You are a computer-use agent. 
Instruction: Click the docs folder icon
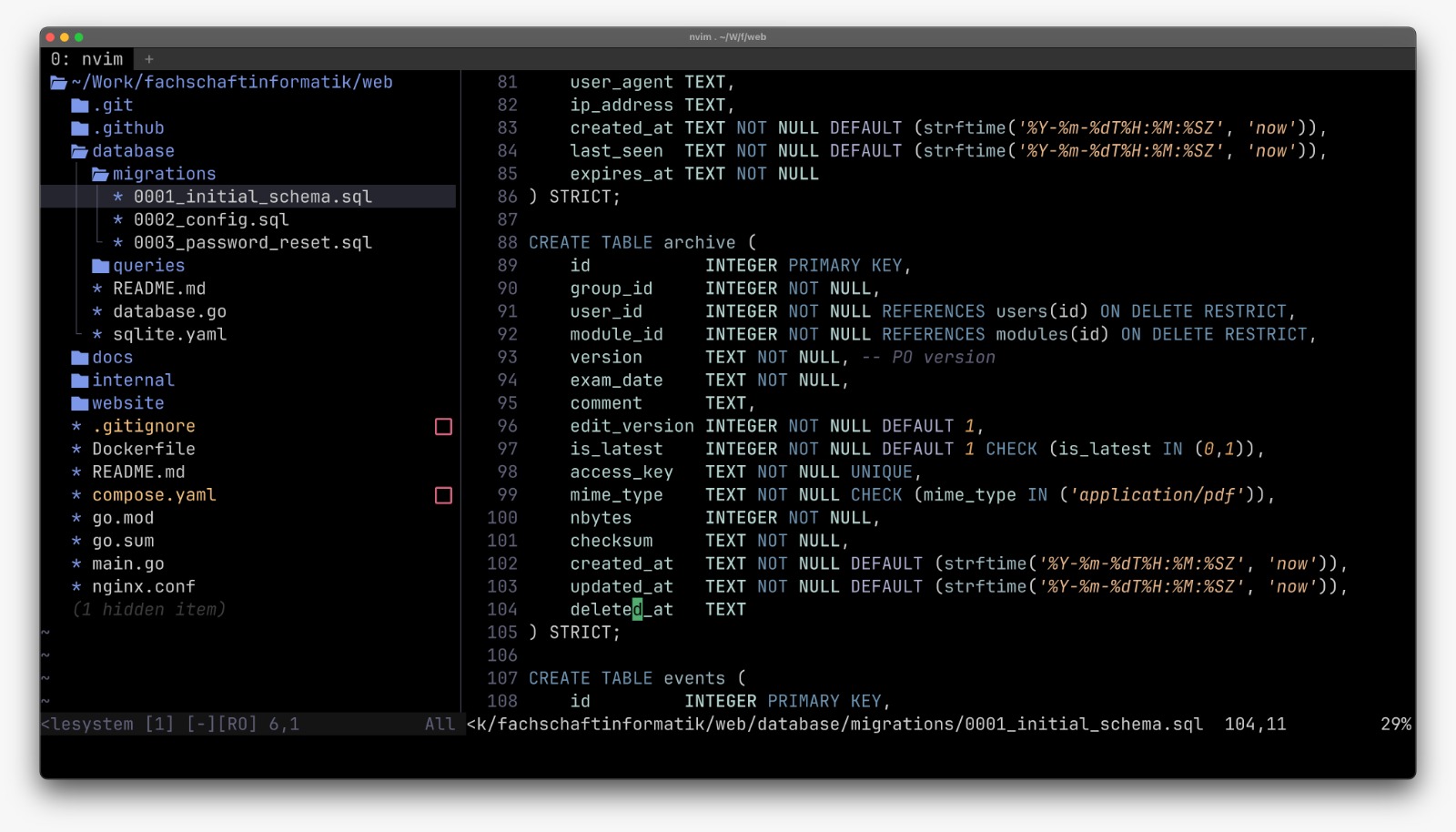80,358
